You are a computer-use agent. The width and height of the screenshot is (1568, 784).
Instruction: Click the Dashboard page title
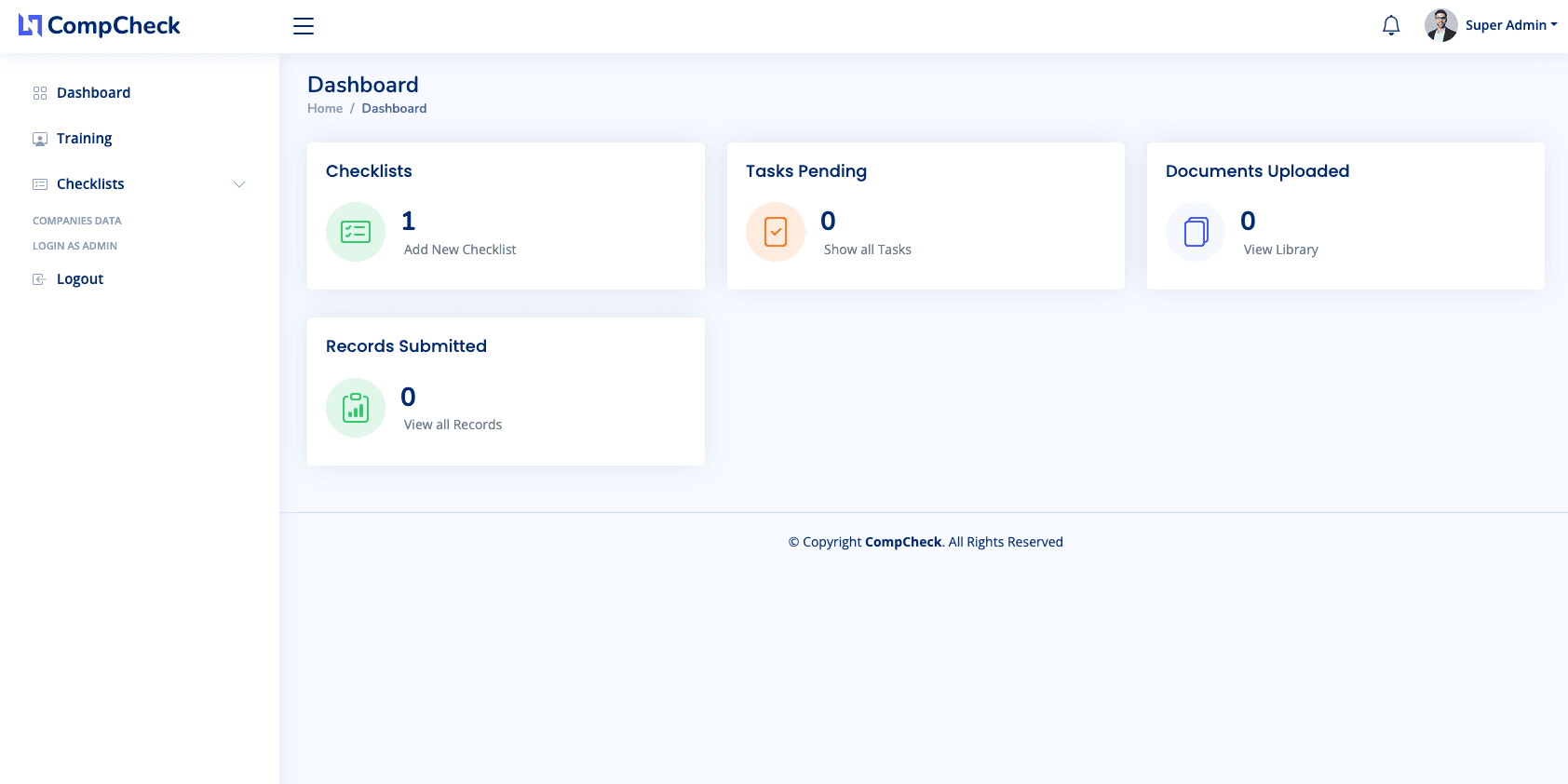pyautogui.click(x=363, y=85)
